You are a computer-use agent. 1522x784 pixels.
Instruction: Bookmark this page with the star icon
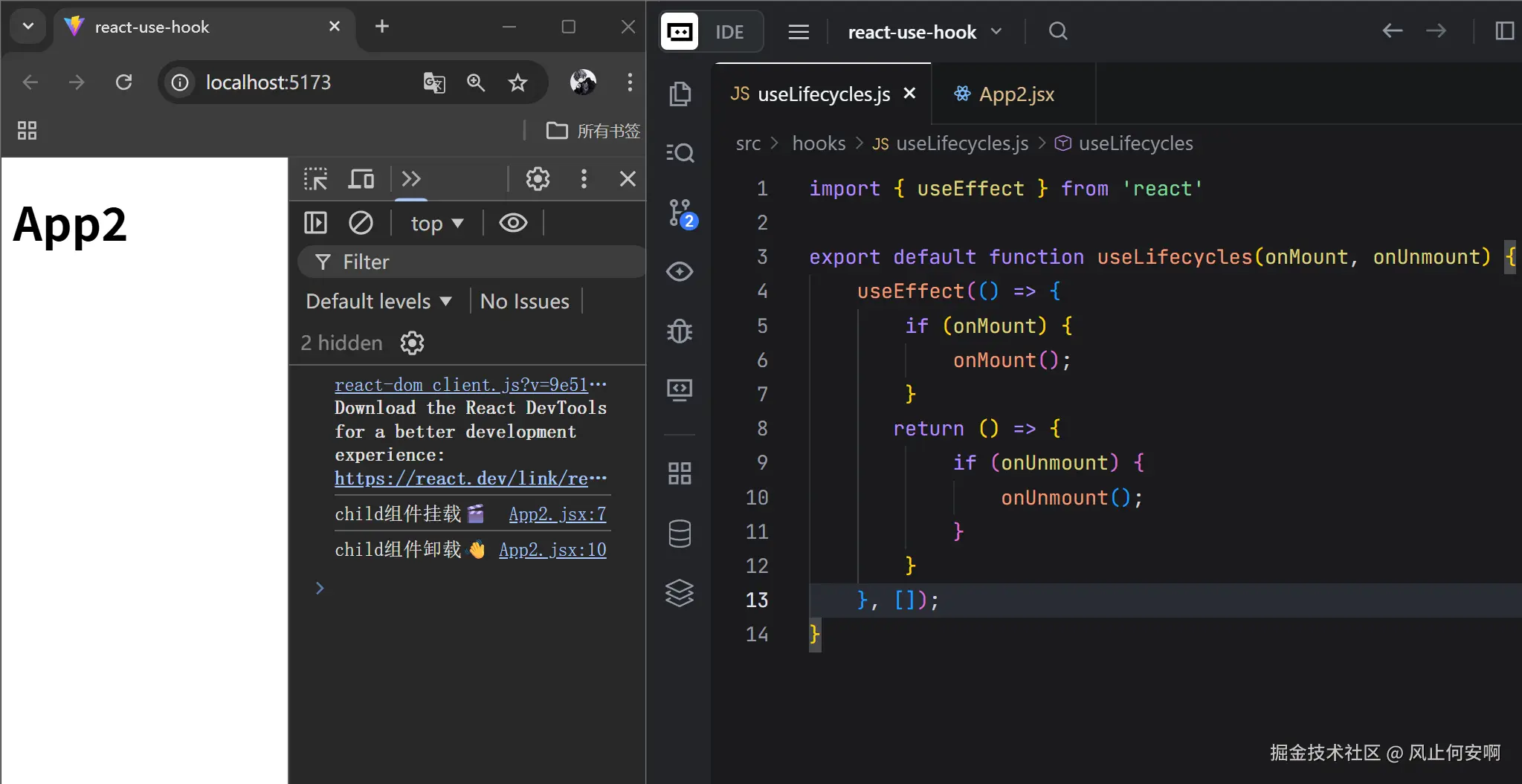517,82
